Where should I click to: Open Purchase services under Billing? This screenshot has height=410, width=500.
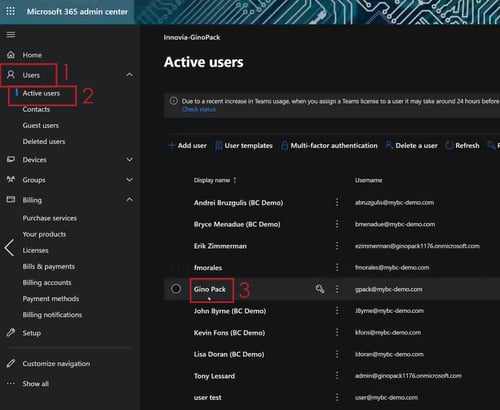click(x=50, y=218)
